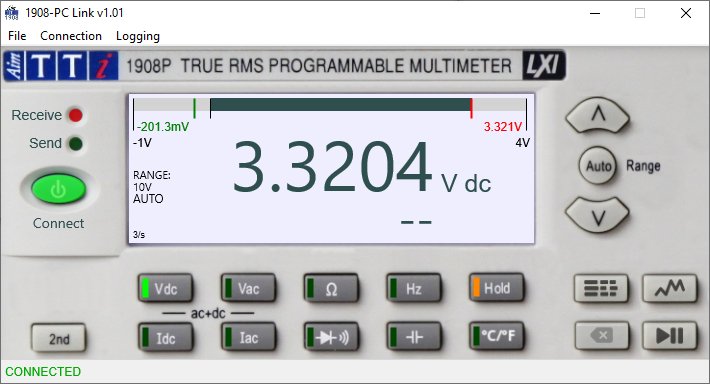Screen dimensions: 710x384
Task: Click the 4V scale end label
Action: 523,143
